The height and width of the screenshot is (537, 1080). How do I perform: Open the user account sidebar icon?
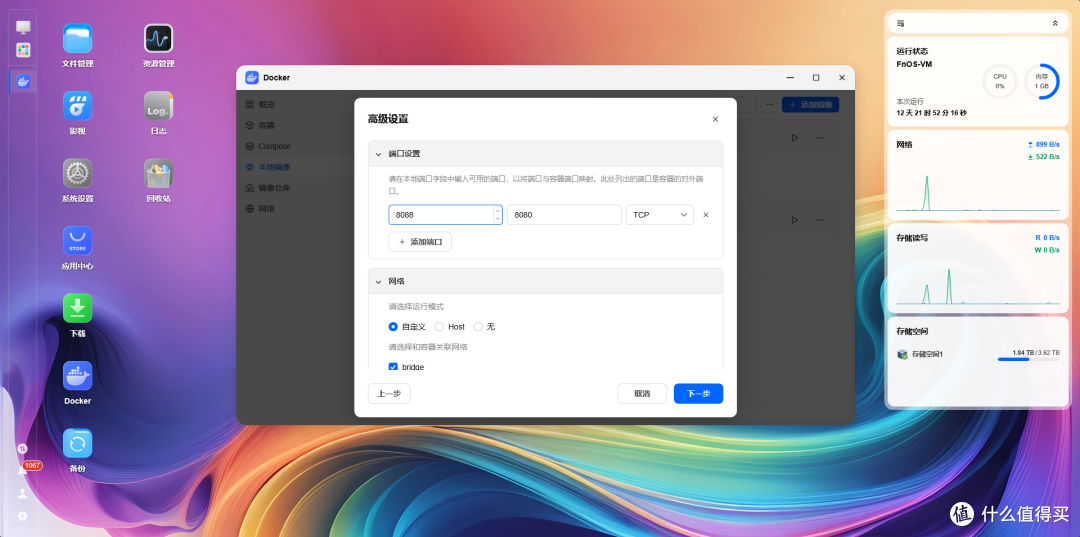[23, 493]
